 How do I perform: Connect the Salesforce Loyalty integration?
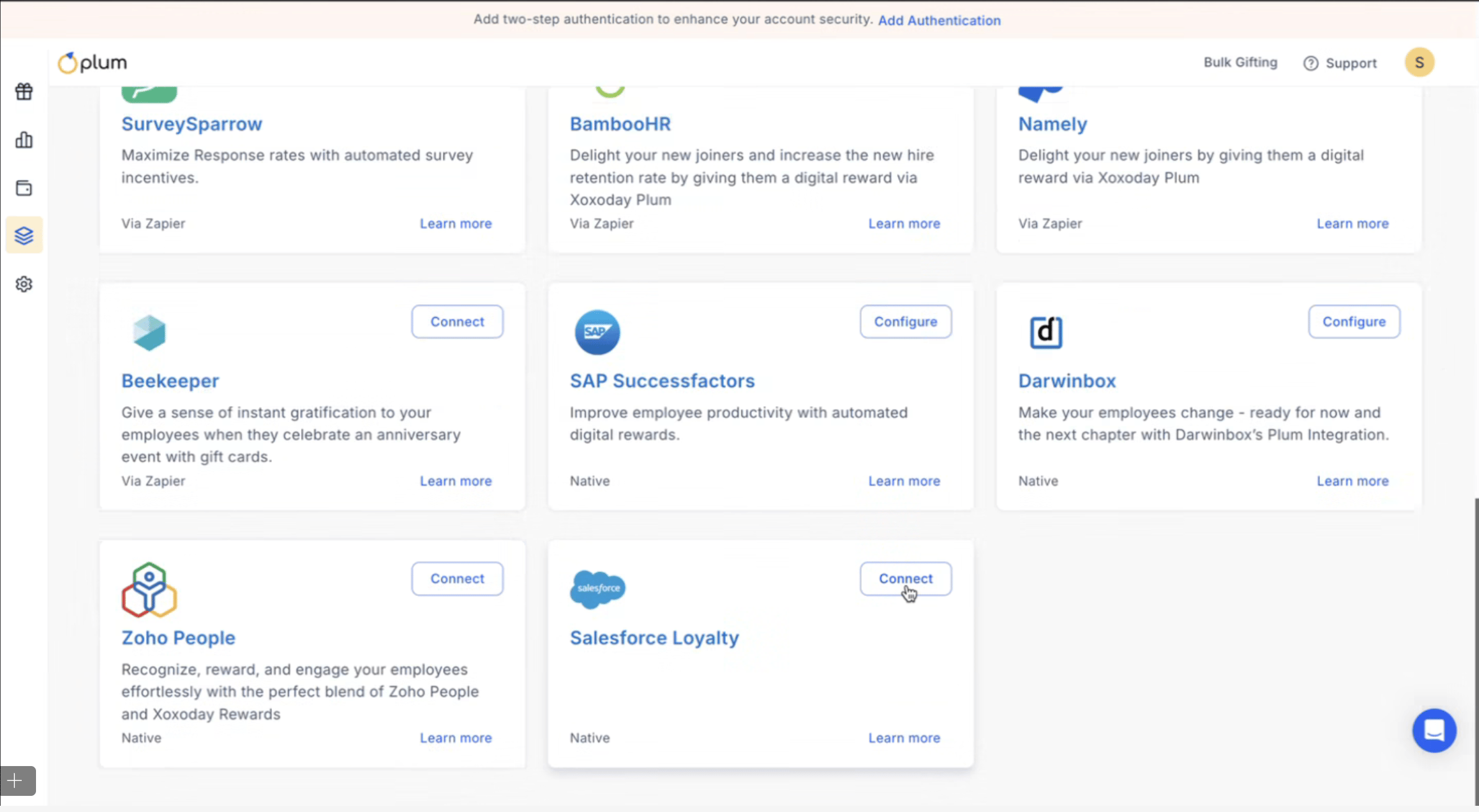(x=906, y=579)
